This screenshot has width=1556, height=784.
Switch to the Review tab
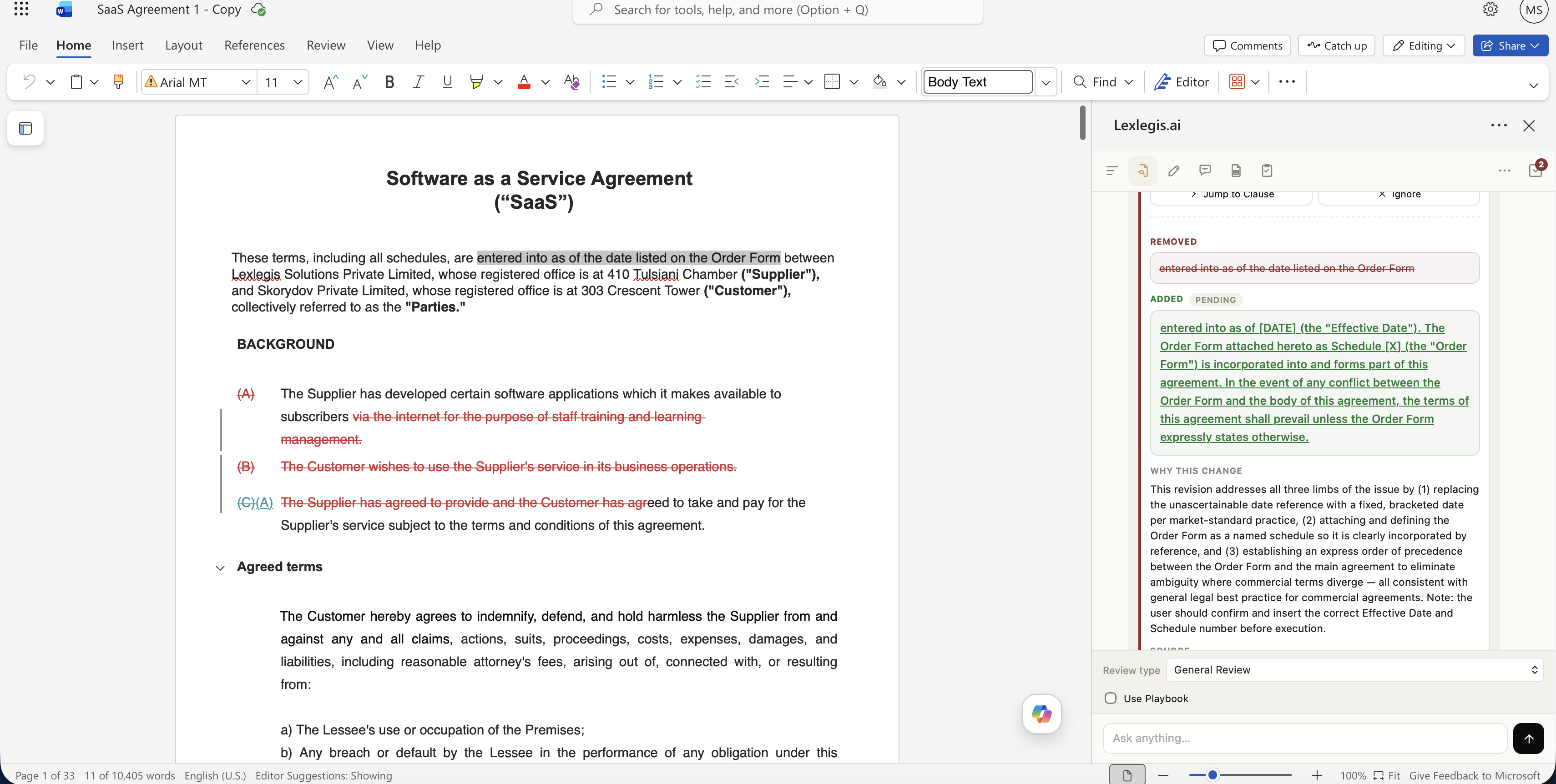[x=326, y=45]
